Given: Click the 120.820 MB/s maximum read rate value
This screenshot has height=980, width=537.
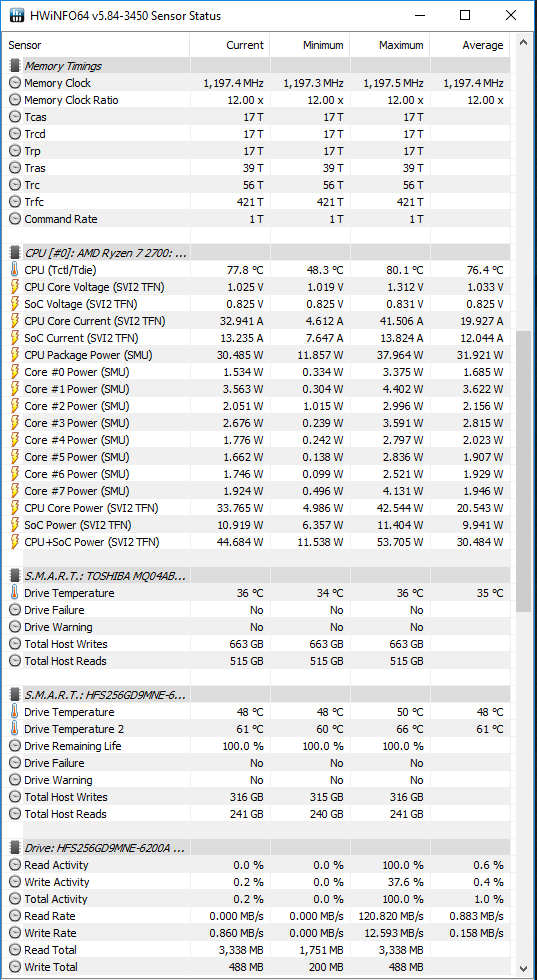Looking at the screenshot, I should point(392,916).
